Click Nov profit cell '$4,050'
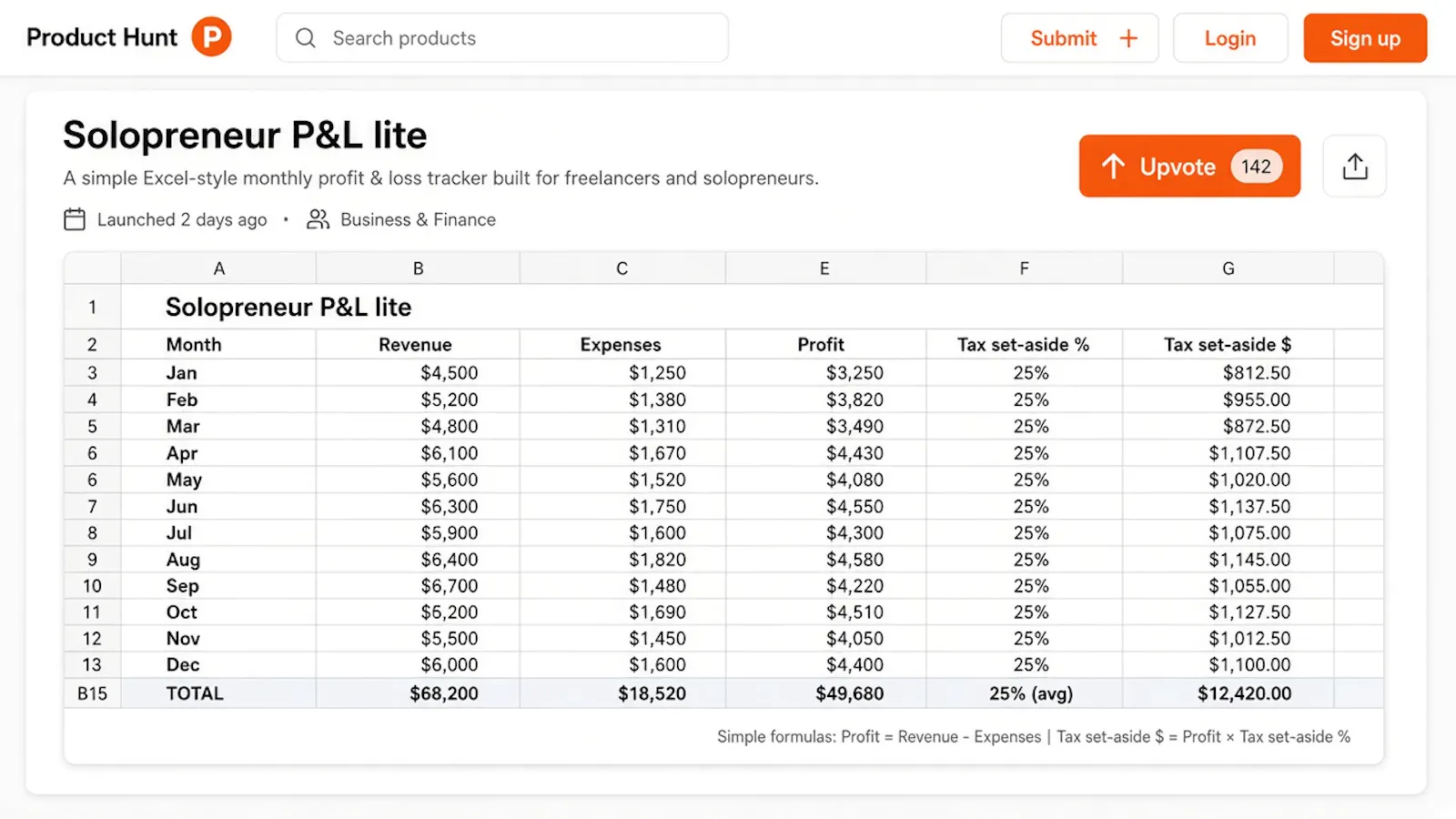 tap(825, 639)
